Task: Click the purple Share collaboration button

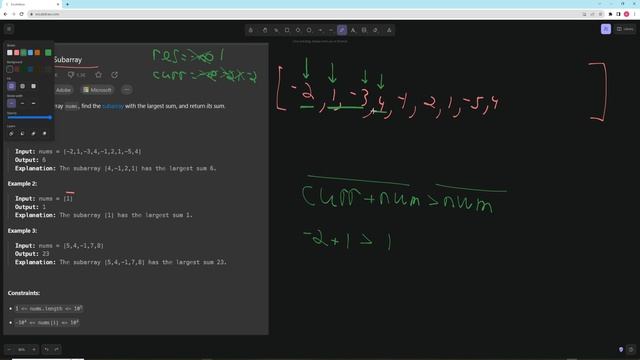Action: click(606, 29)
